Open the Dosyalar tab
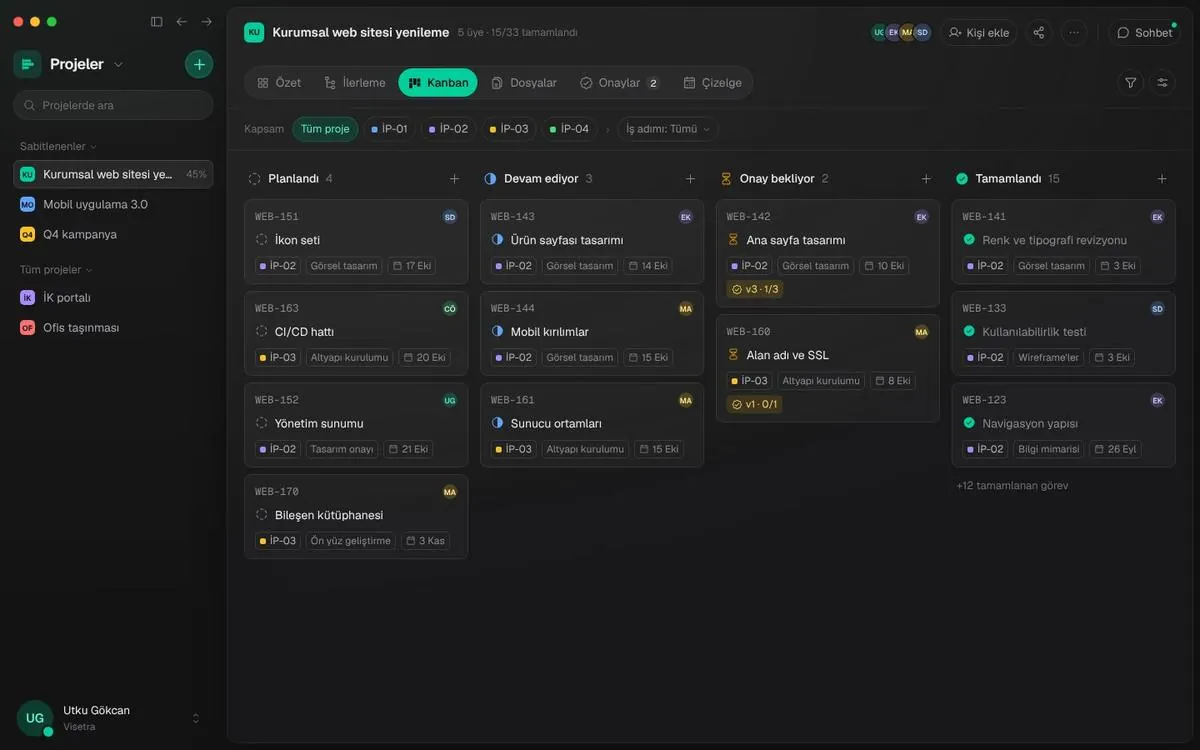The width and height of the screenshot is (1200, 750). [524, 83]
